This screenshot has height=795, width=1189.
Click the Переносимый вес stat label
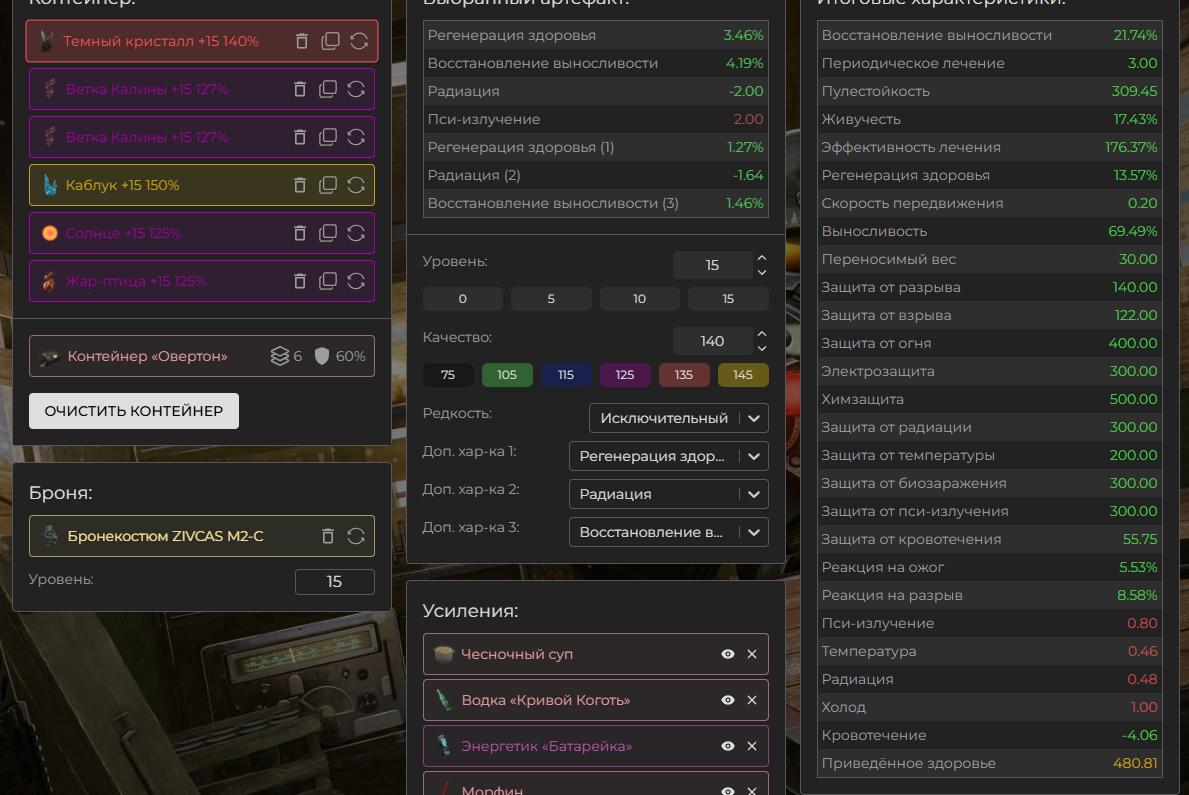(889, 259)
